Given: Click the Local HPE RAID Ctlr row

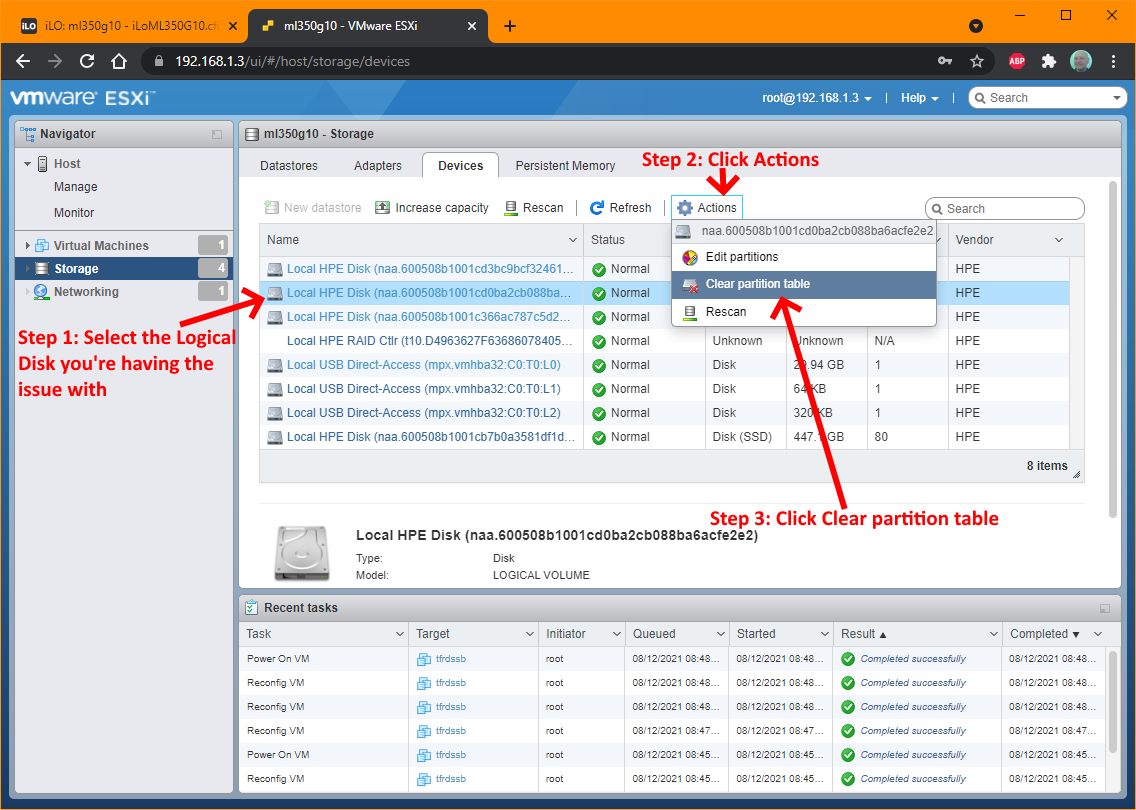Looking at the screenshot, I should coord(664,341).
